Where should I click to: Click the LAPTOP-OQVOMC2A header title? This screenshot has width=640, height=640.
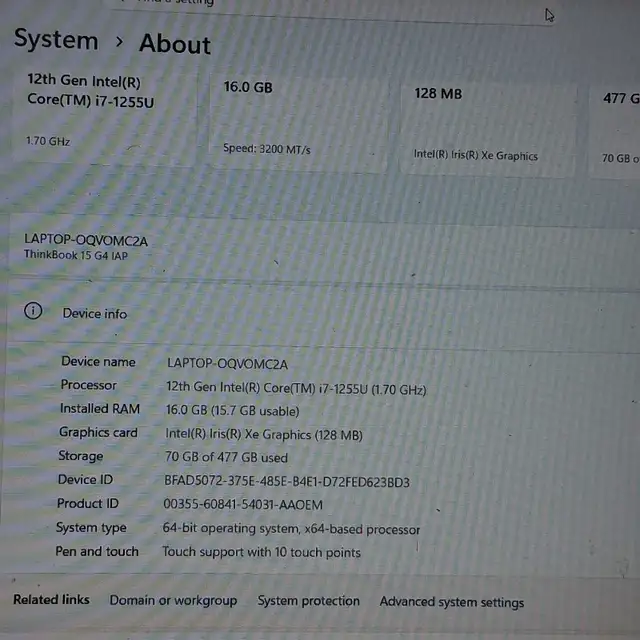(x=86, y=240)
